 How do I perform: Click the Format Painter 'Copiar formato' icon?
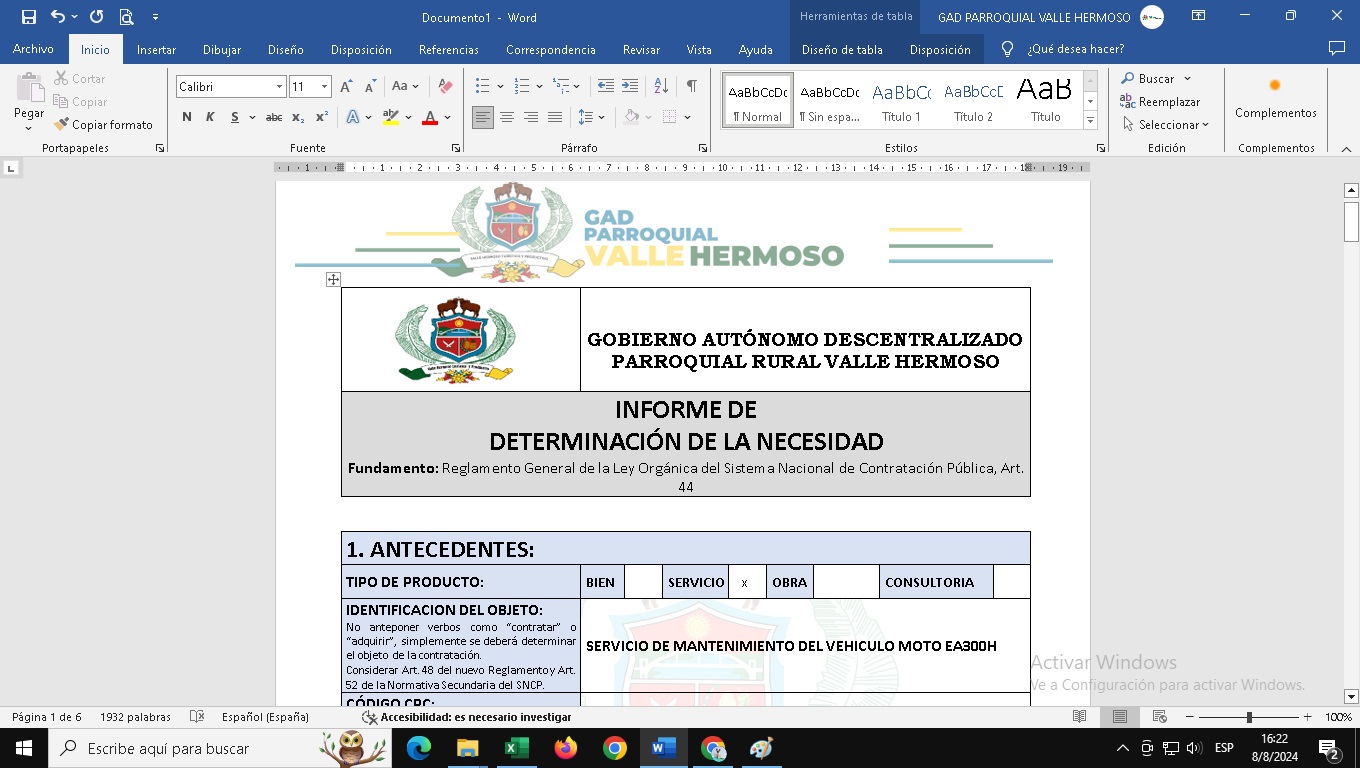(x=62, y=125)
